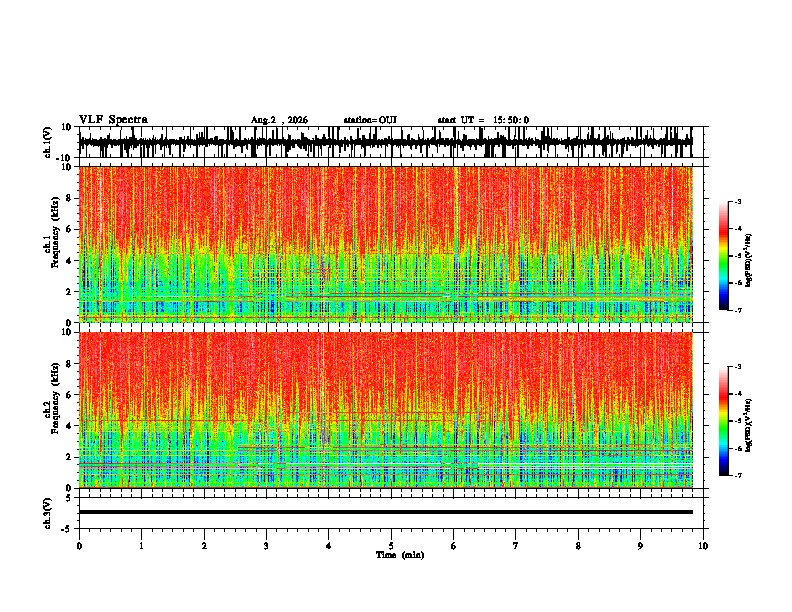
Task: Click the ch.1 spectrogram panel
Action: 386,244
